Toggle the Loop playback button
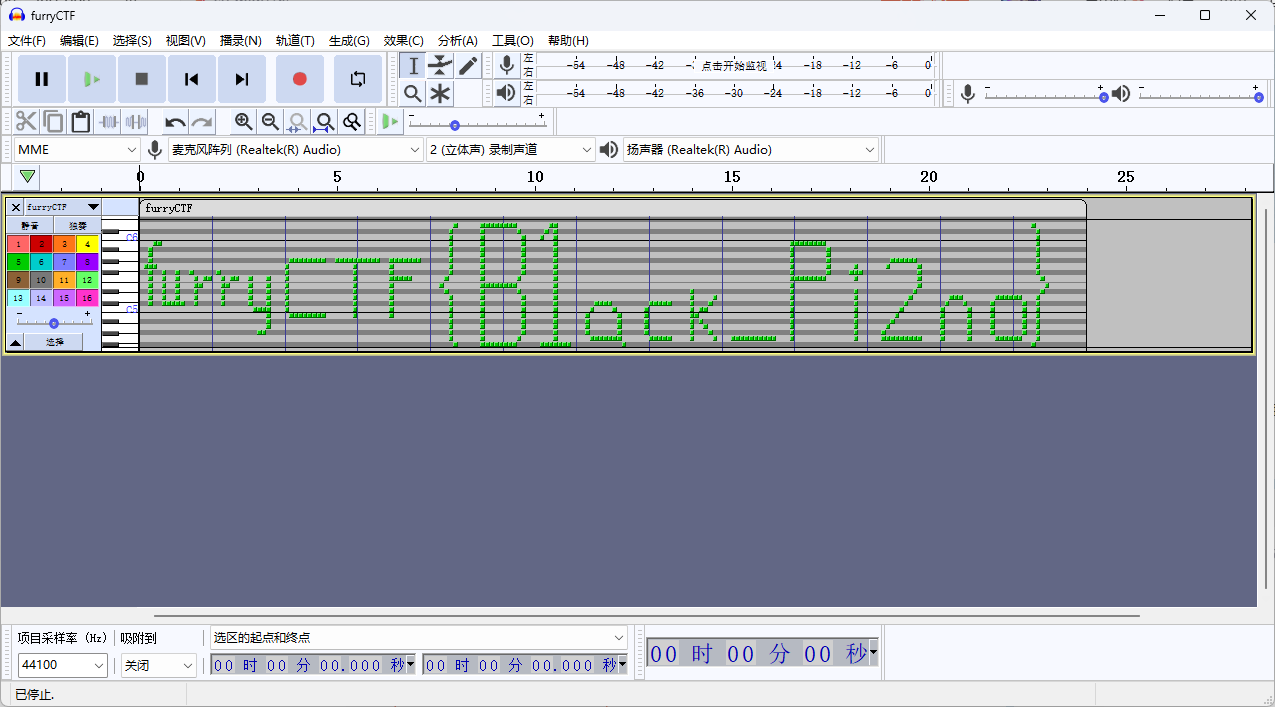The height and width of the screenshot is (707, 1275). tap(357, 79)
